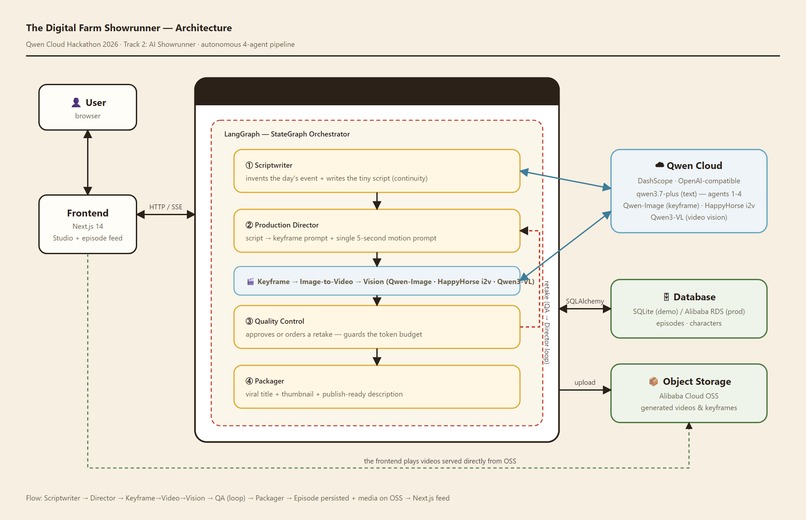Click the "Scriptwriter" heading

coord(273,165)
